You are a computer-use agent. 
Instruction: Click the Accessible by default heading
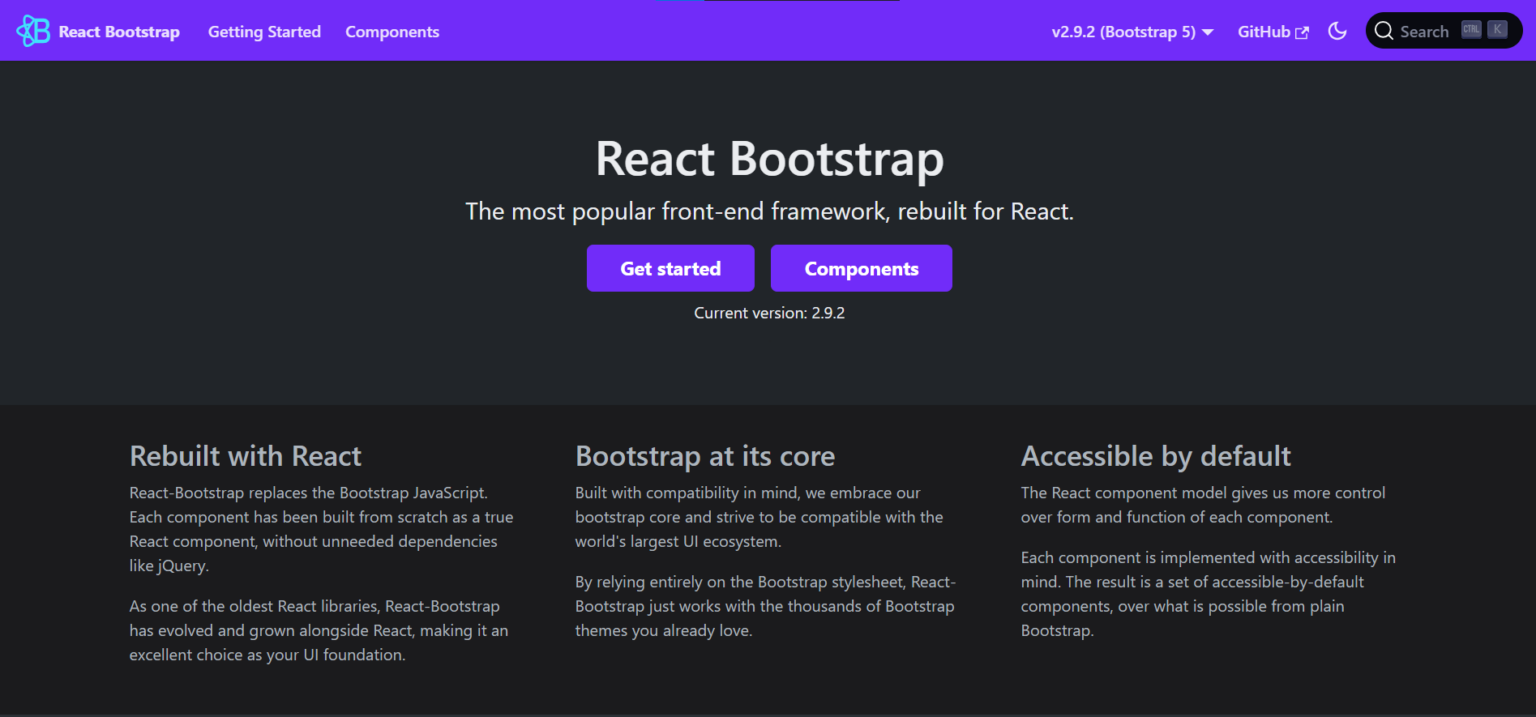pyautogui.click(x=1156, y=456)
